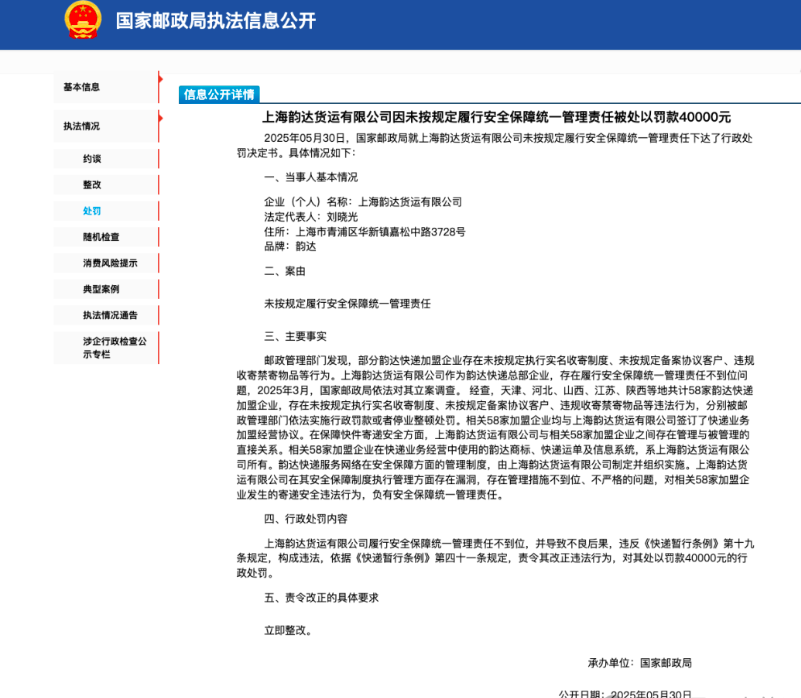Select the 处罚 section in the sidebar

pyautogui.click(x=92, y=211)
